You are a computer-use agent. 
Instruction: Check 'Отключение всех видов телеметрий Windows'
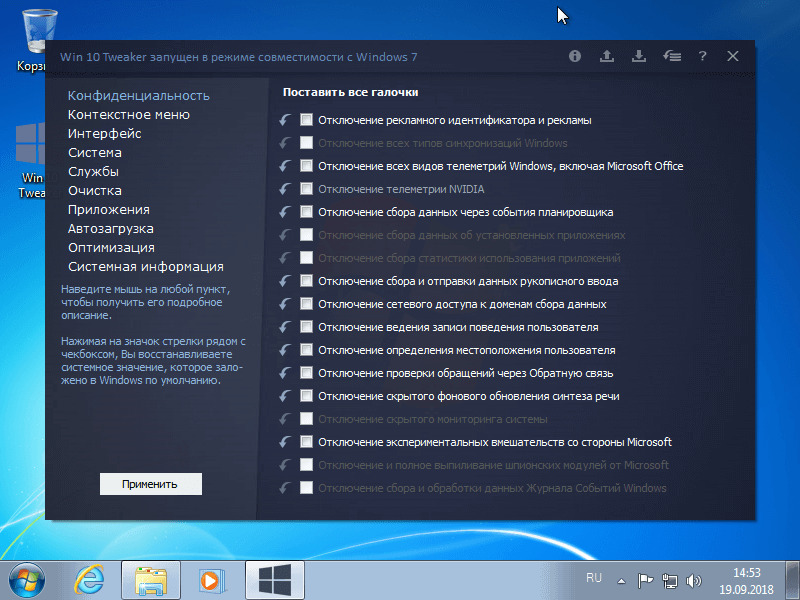(306, 166)
